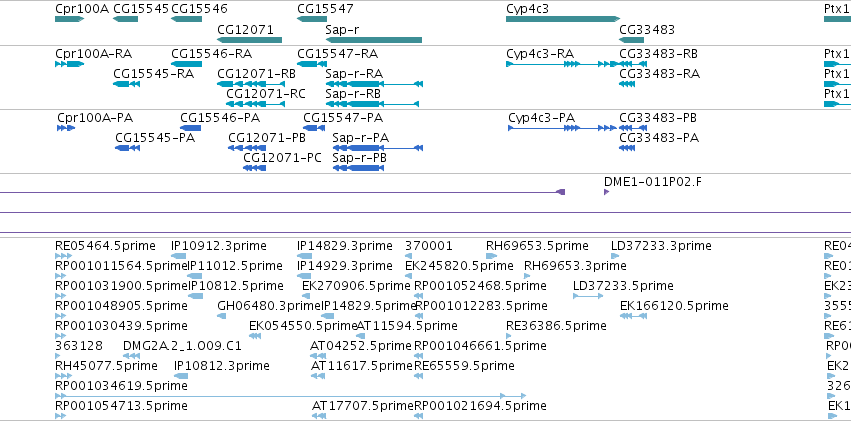Select EST RE65559.5prime

point(418,376)
